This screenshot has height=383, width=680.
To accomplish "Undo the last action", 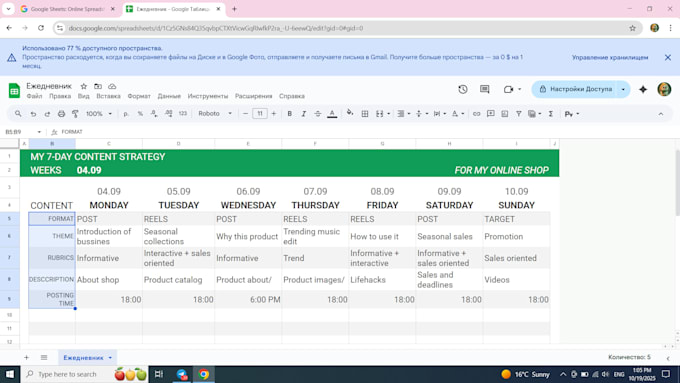I will click(33, 114).
